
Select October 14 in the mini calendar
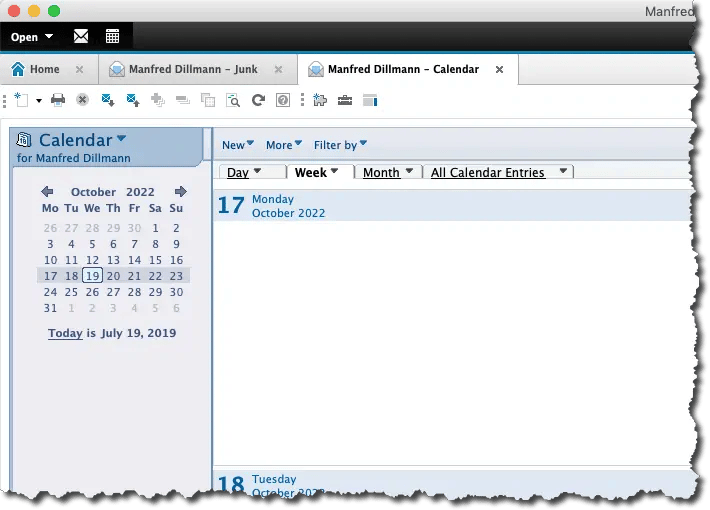pyautogui.click(x=134, y=260)
